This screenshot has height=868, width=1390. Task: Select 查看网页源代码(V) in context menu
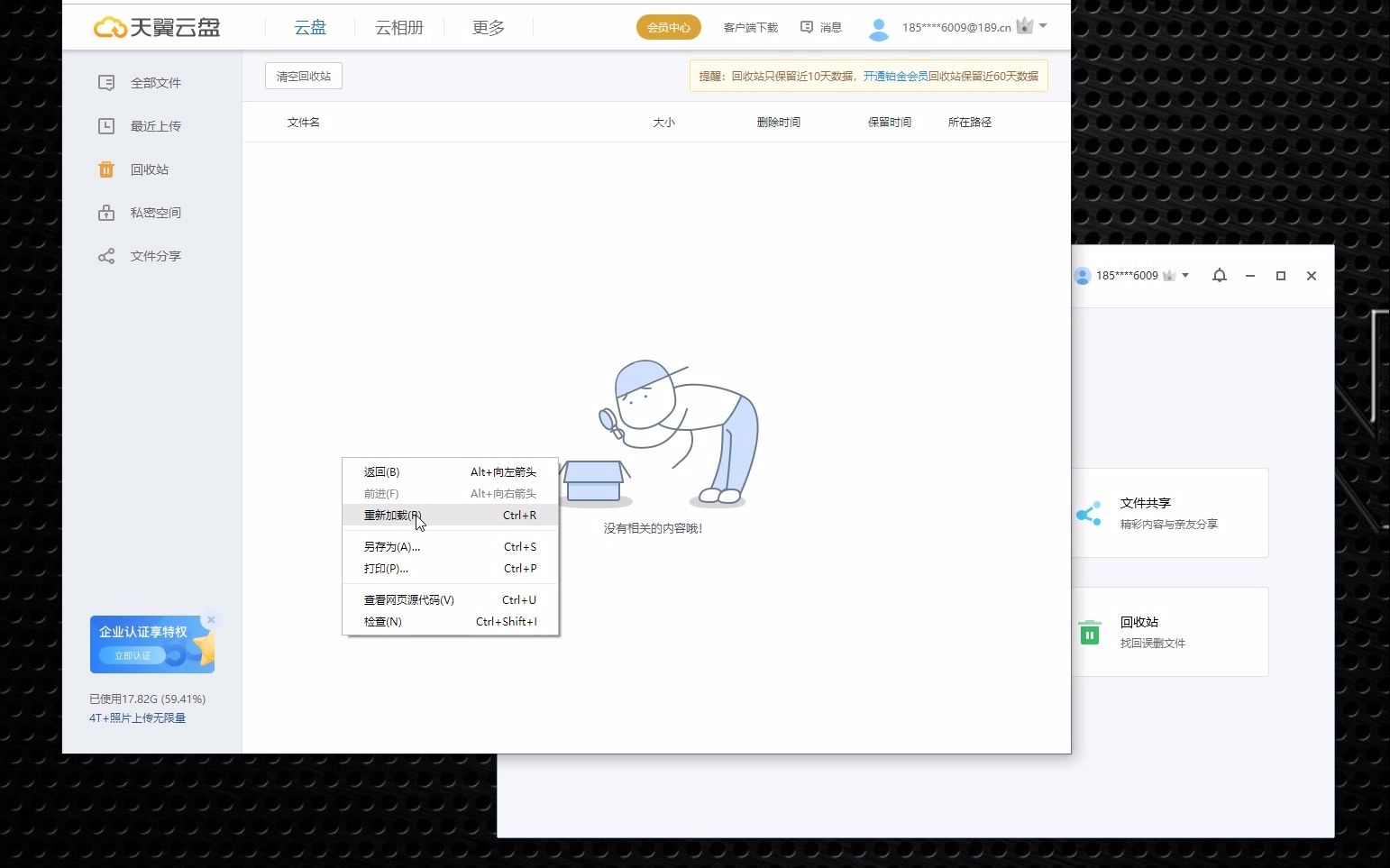click(x=451, y=600)
